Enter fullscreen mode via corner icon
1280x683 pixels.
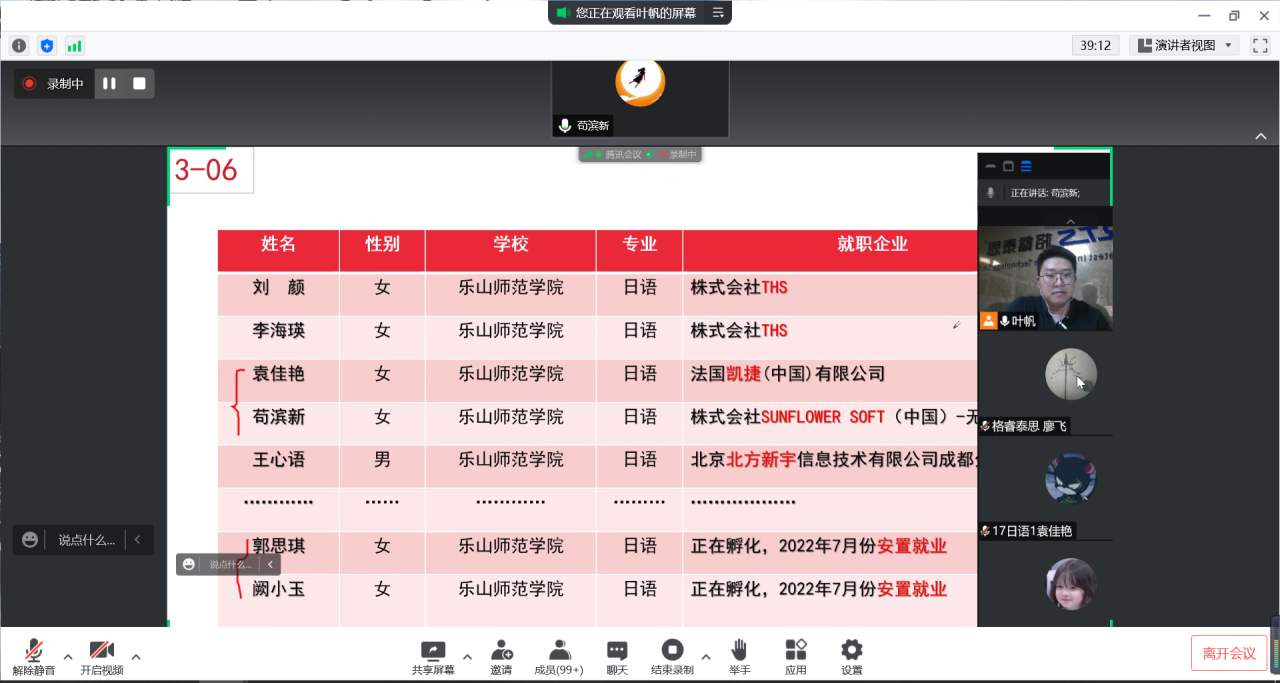click(1260, 45)
